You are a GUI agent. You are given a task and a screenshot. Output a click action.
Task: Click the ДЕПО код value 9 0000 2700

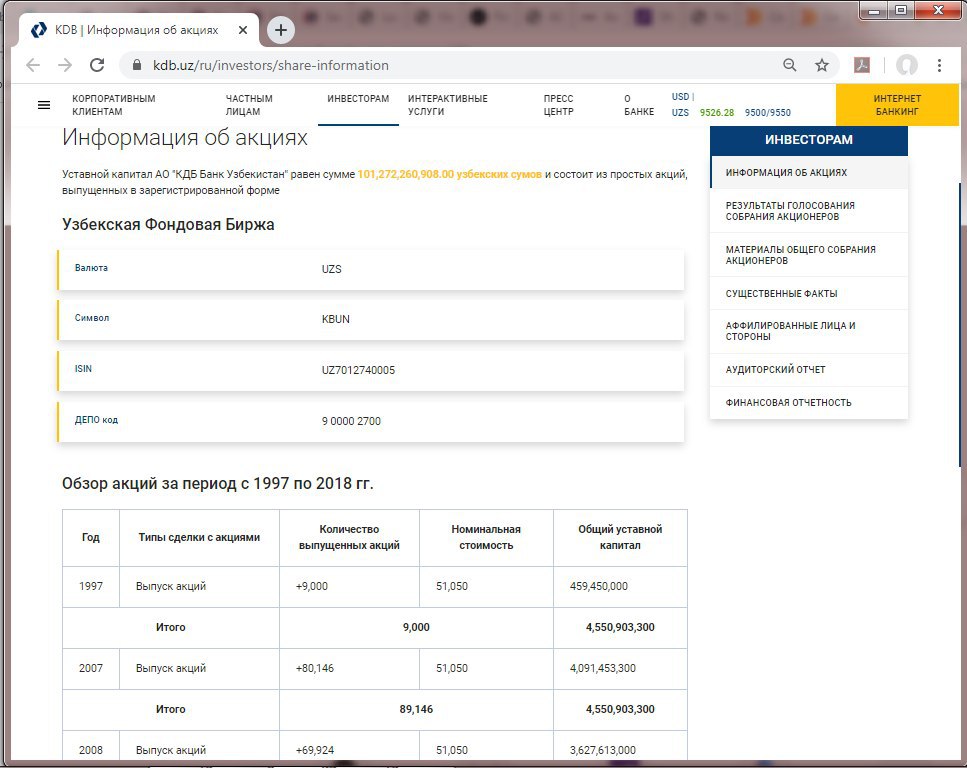(352, 421)
